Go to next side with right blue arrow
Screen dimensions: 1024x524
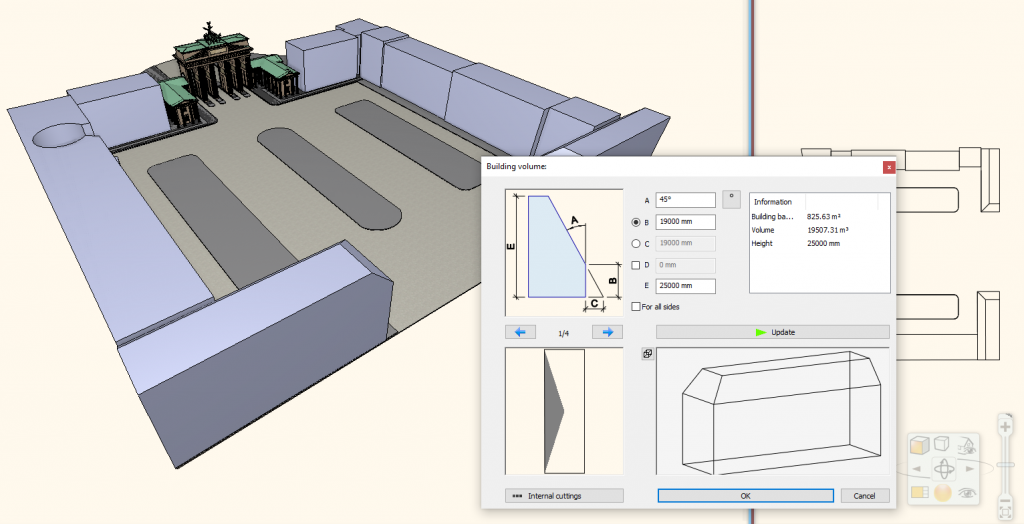(x=607, y=332)
